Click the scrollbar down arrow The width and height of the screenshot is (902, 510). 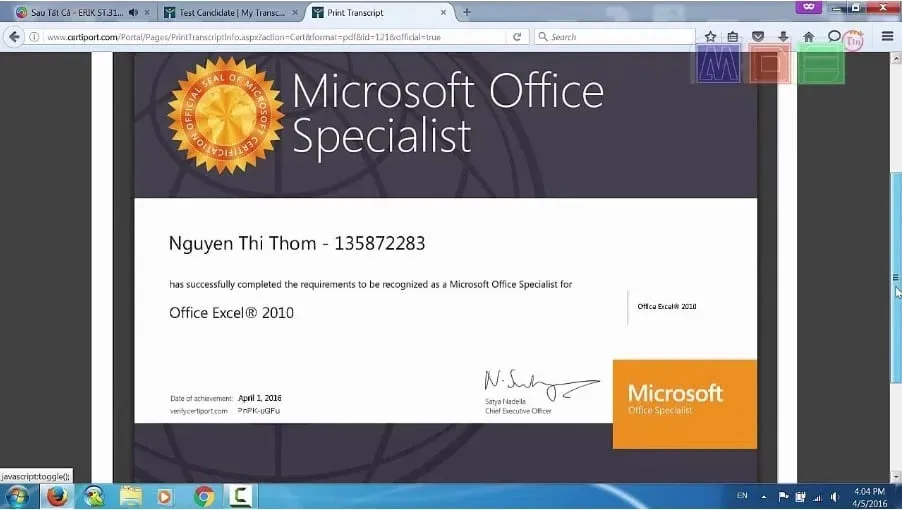(x=896, y=477)
